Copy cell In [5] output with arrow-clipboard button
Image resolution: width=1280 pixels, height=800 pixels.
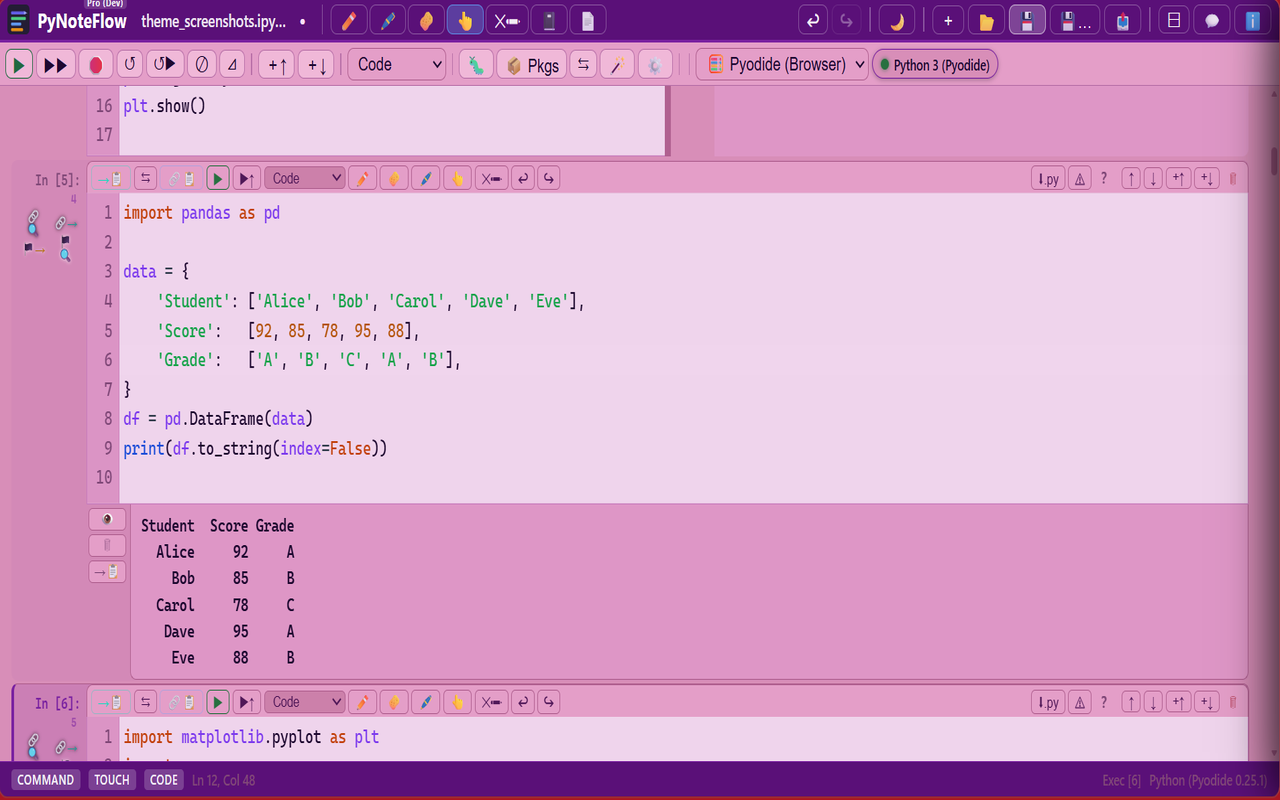107,571
